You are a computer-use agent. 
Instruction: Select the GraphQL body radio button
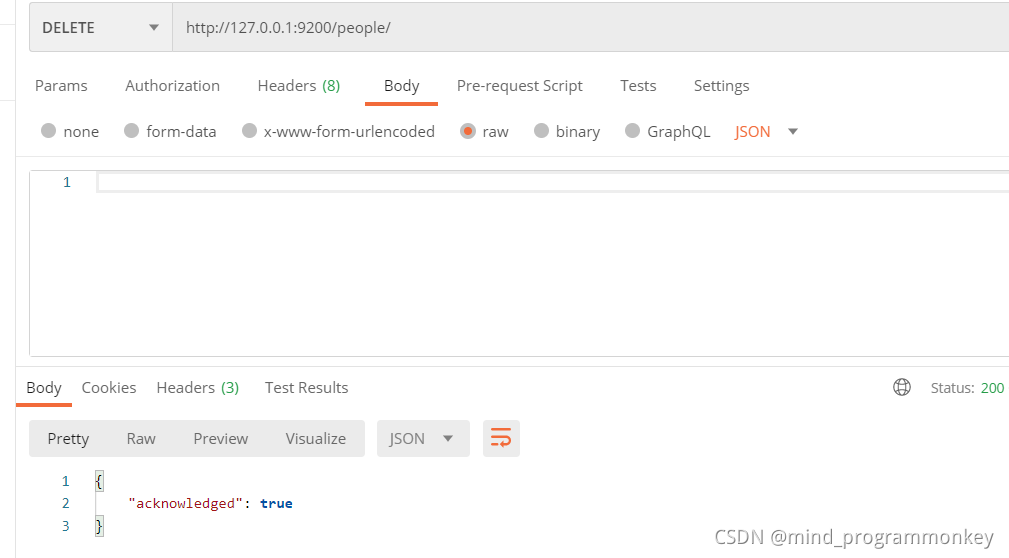[x=633, y=131]
